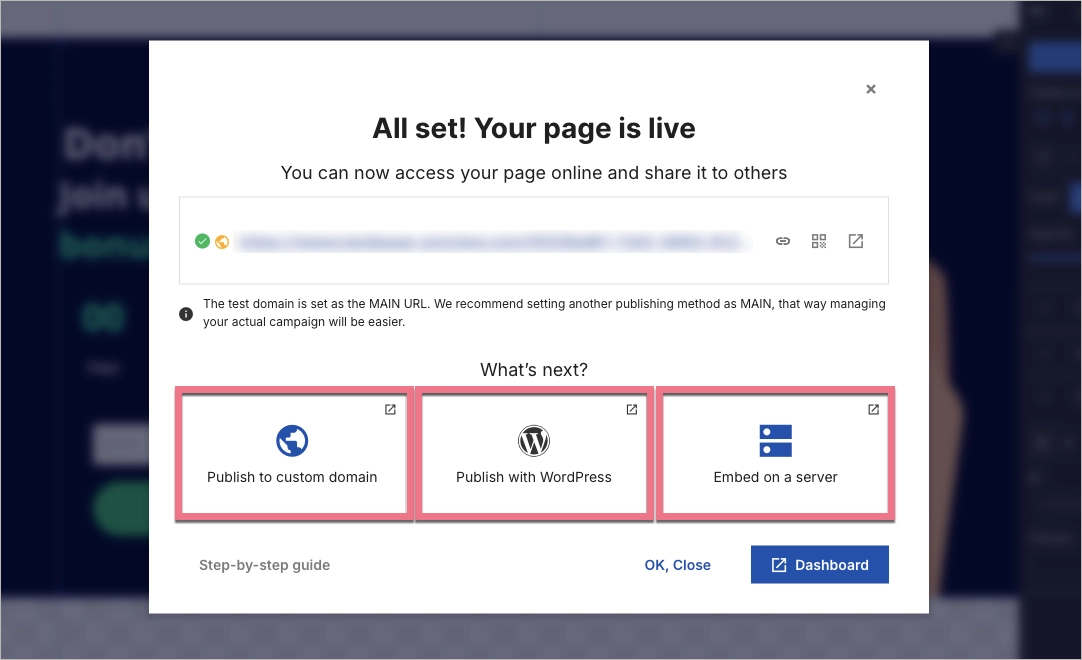This screenshot has width=1082, height=660.
Task: Open the external link arrow on the WordPress card
Action: pos(631,409)
